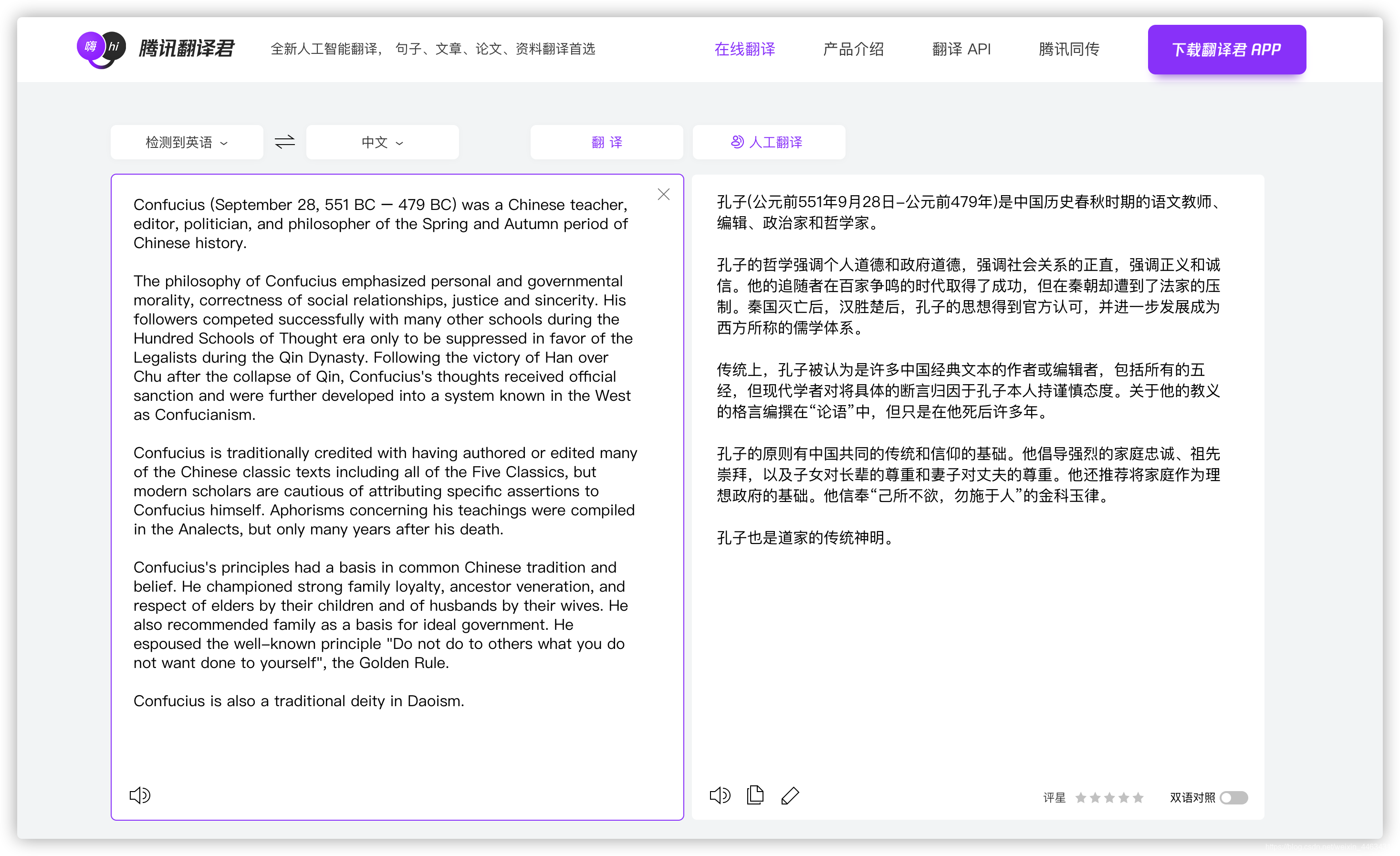Image resolution: width=1400 pixels, height=856 pixels.
Task: Expand the 中文 target language dropdown
Action: [382, 142]
